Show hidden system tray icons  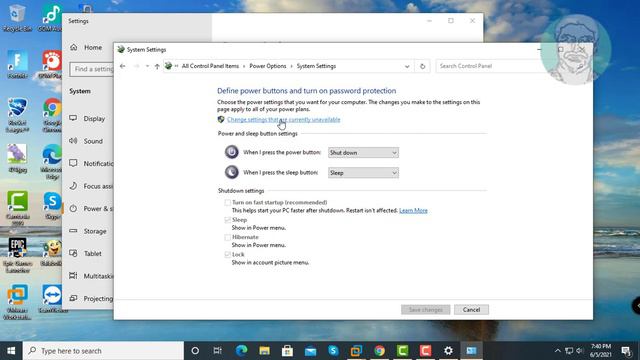tap(558, 351)
